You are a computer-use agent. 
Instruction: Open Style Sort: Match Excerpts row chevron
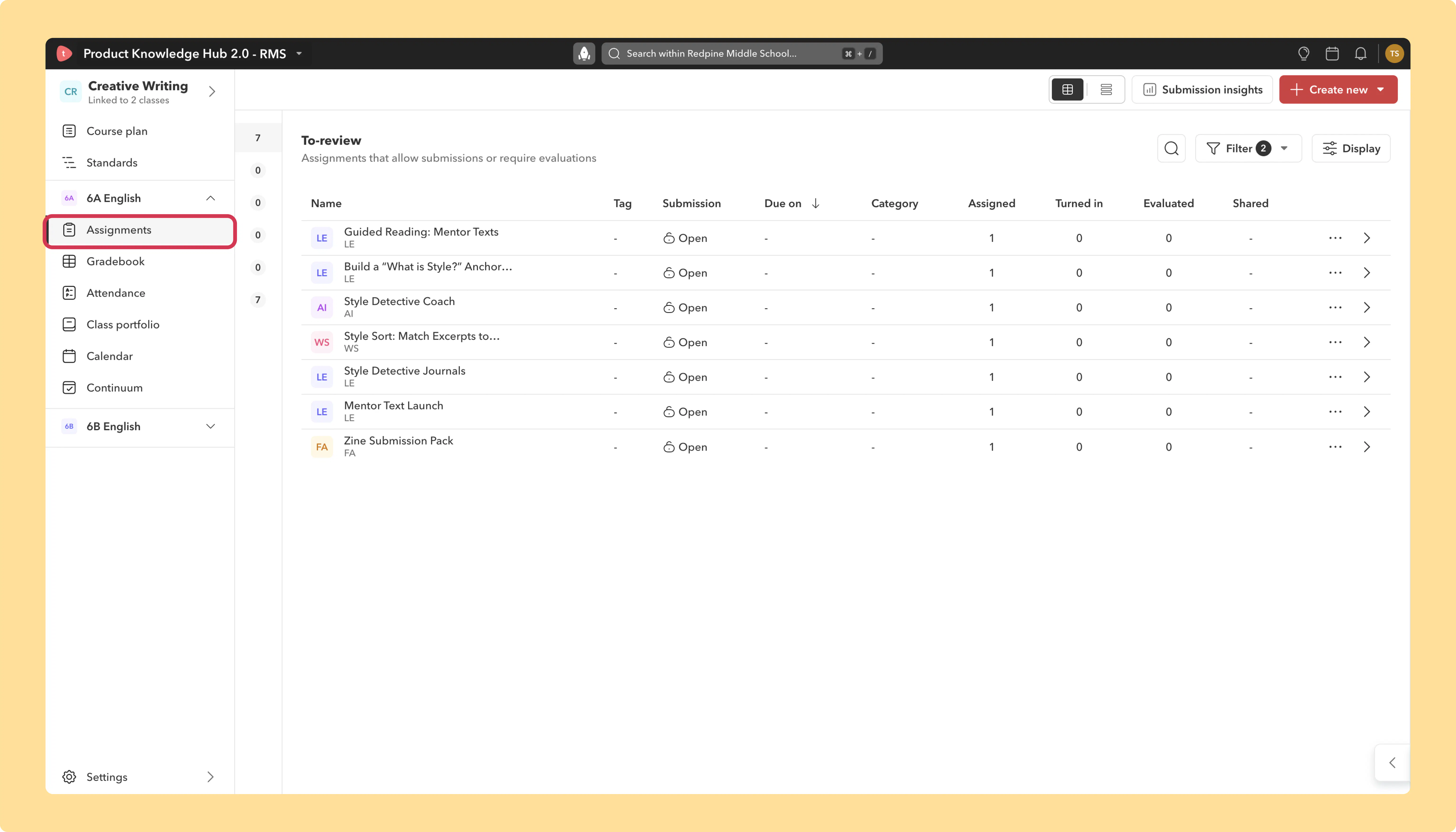coord(1367,342)
